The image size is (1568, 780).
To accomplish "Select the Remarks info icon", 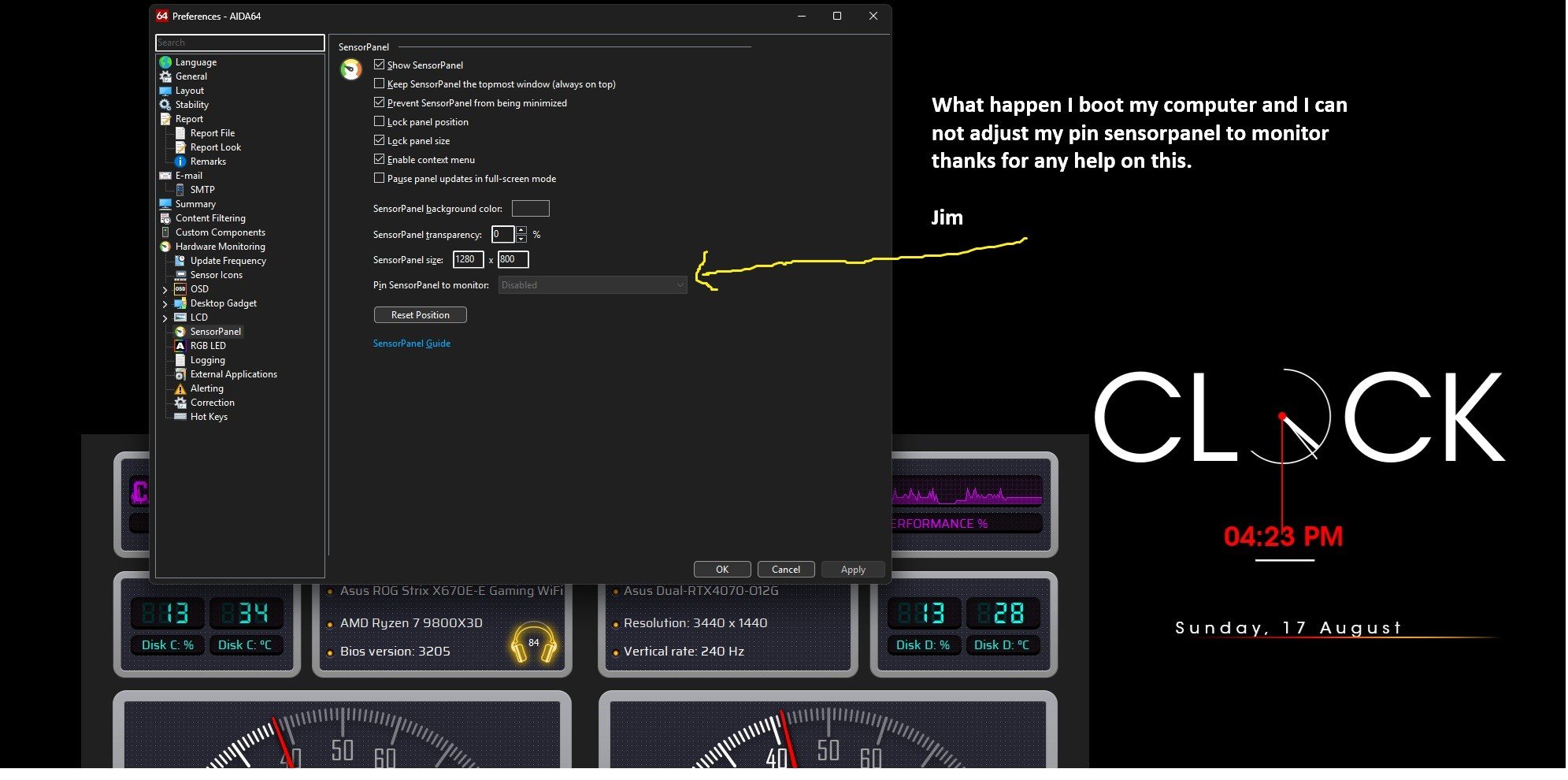I will coord(180,162).
